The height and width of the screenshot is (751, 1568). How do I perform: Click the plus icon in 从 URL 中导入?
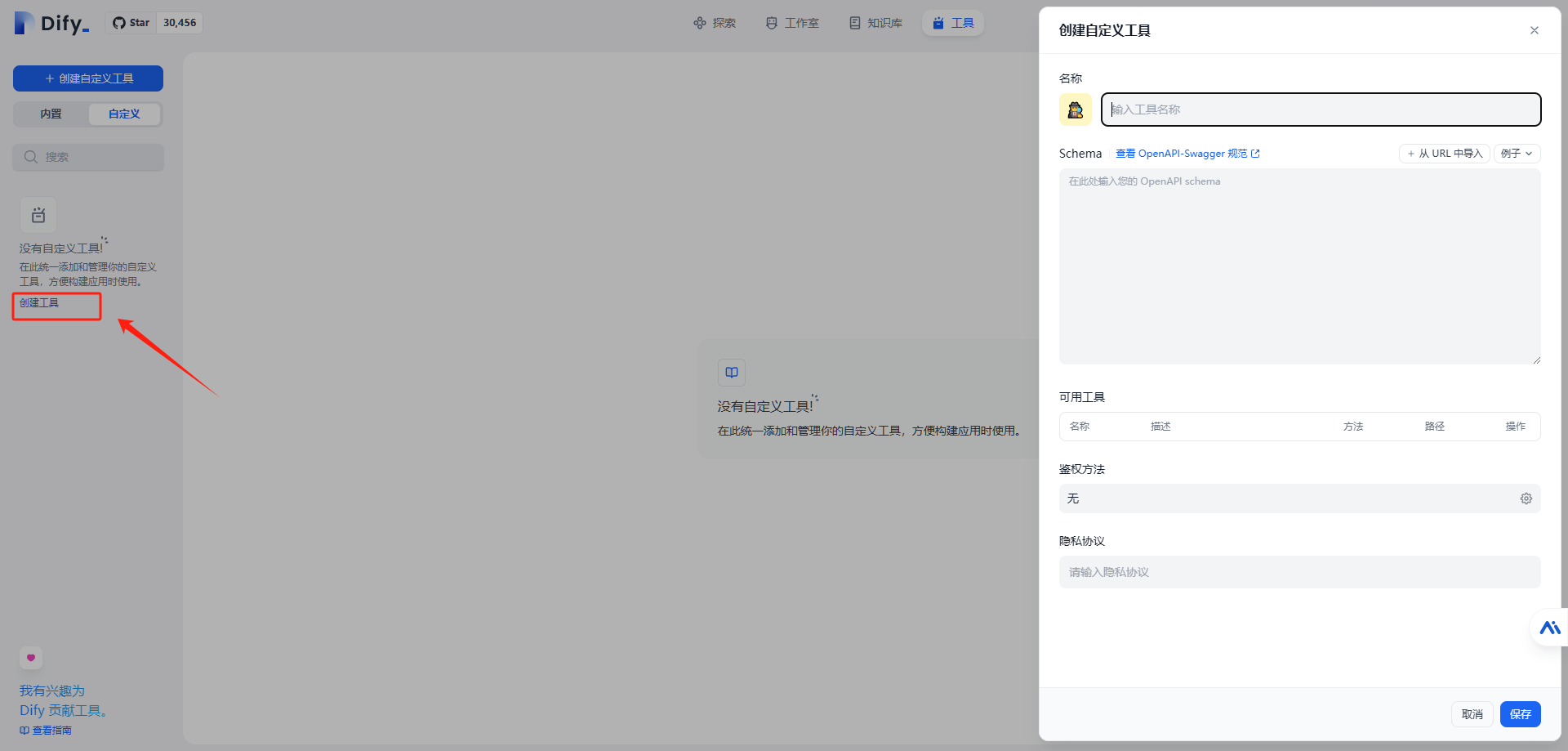click(1410, 154)
